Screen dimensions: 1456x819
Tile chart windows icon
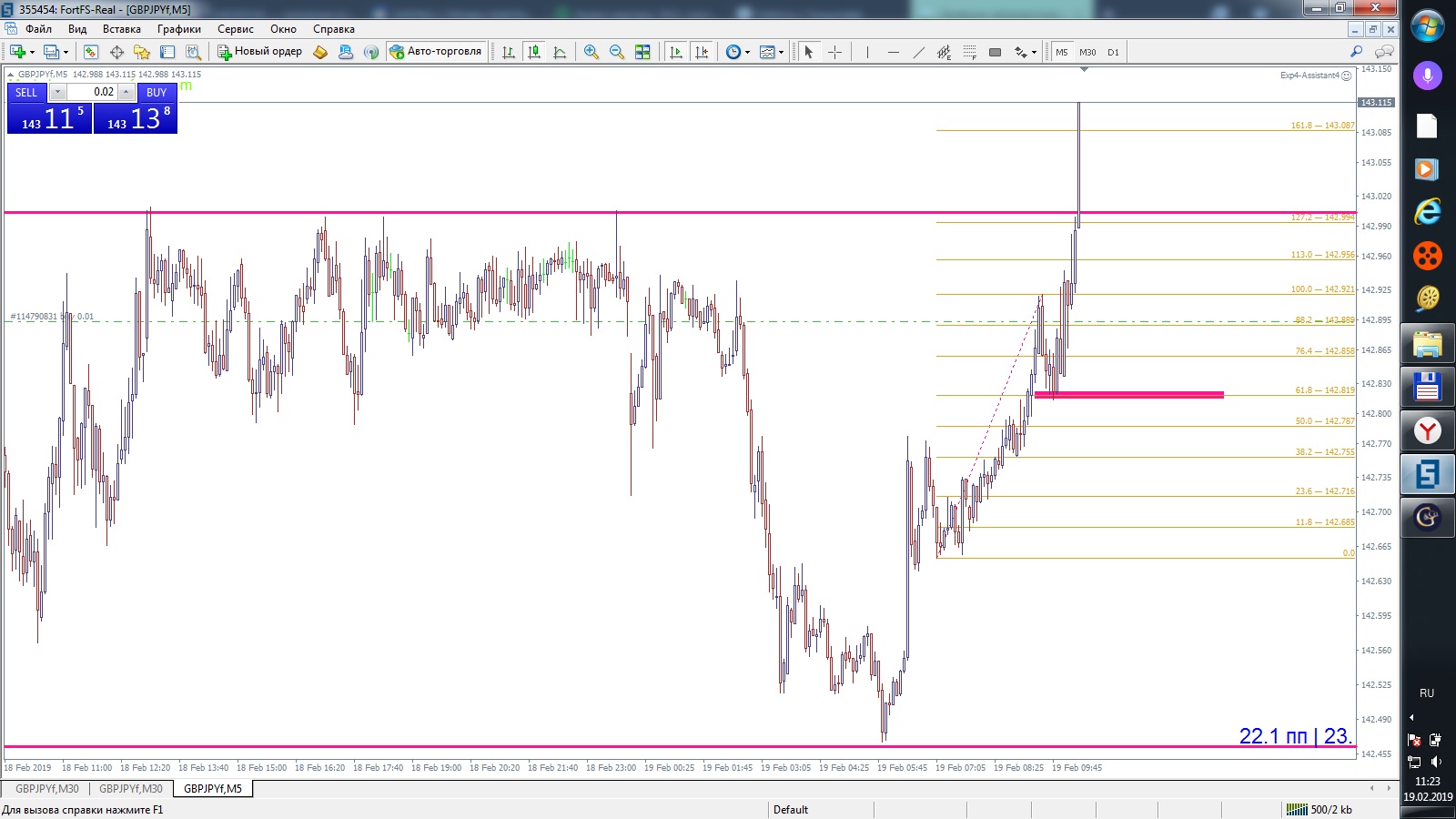642,52
